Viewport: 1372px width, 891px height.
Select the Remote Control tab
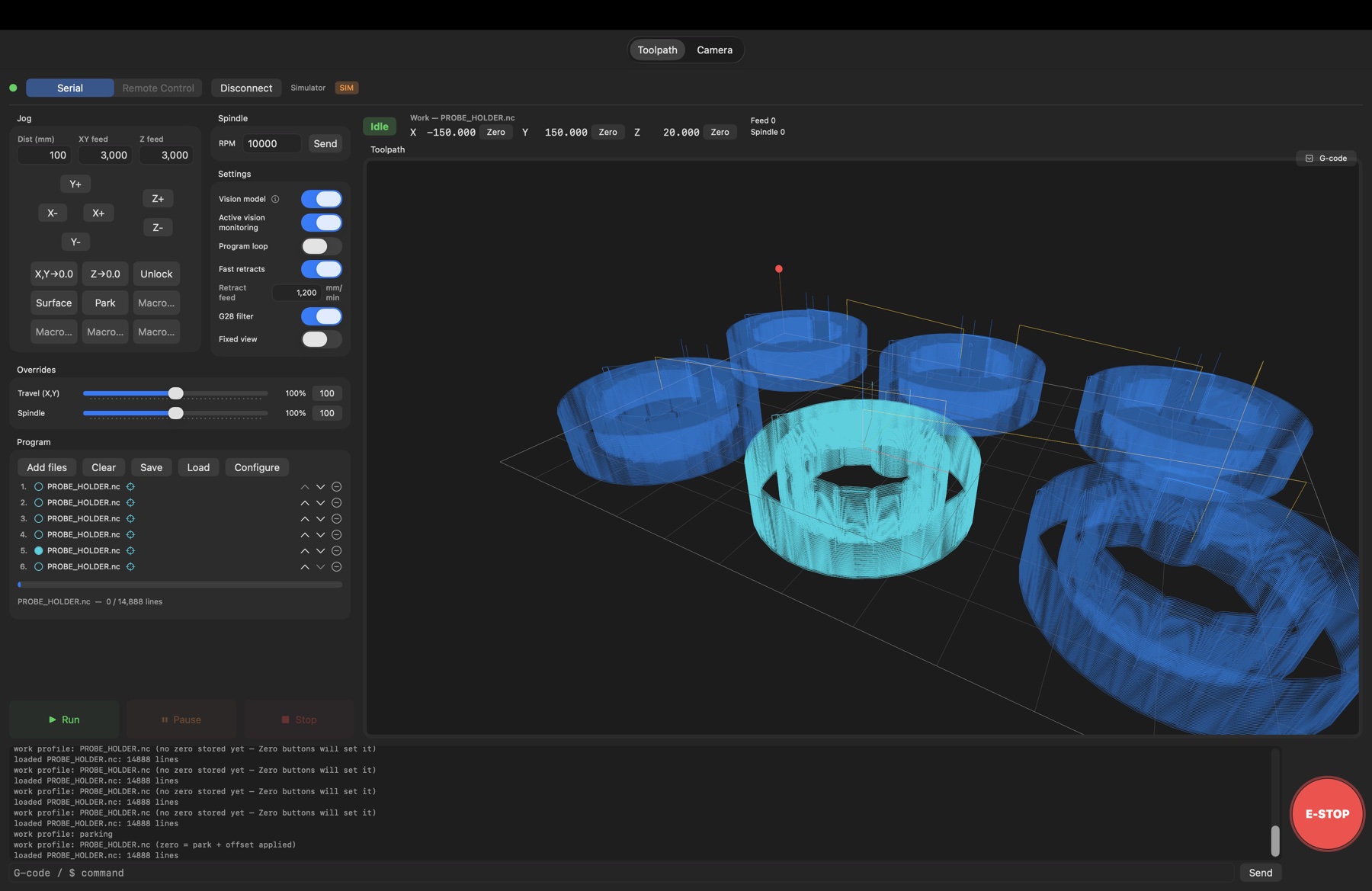tap(159, 88)
